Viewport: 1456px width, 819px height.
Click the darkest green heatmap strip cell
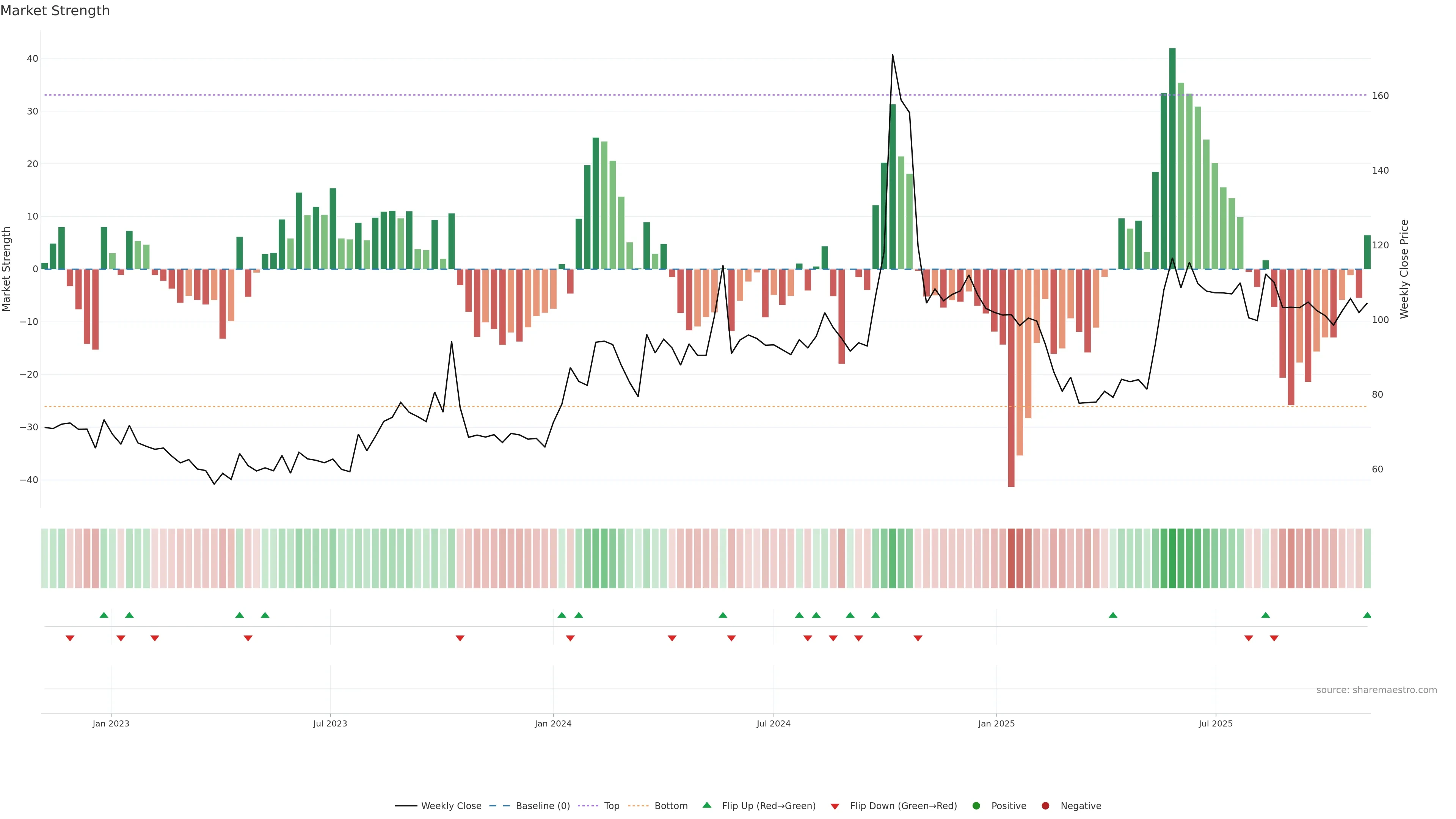click(1172, 559)
